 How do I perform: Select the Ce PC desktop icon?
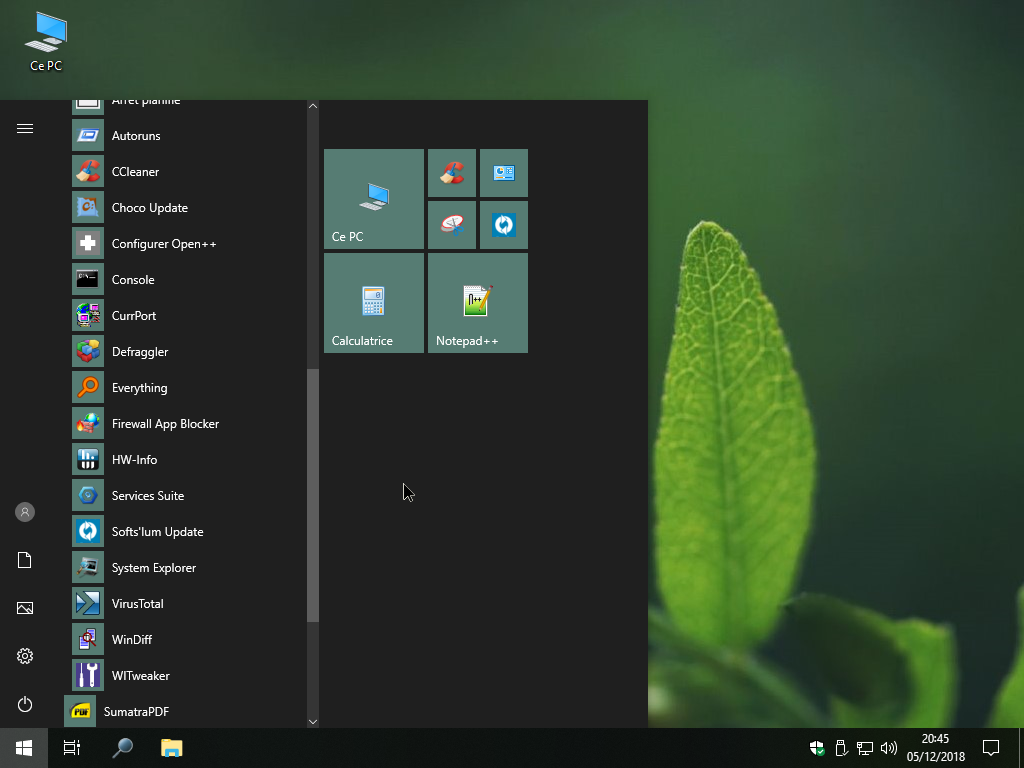(x=46, y=41)
